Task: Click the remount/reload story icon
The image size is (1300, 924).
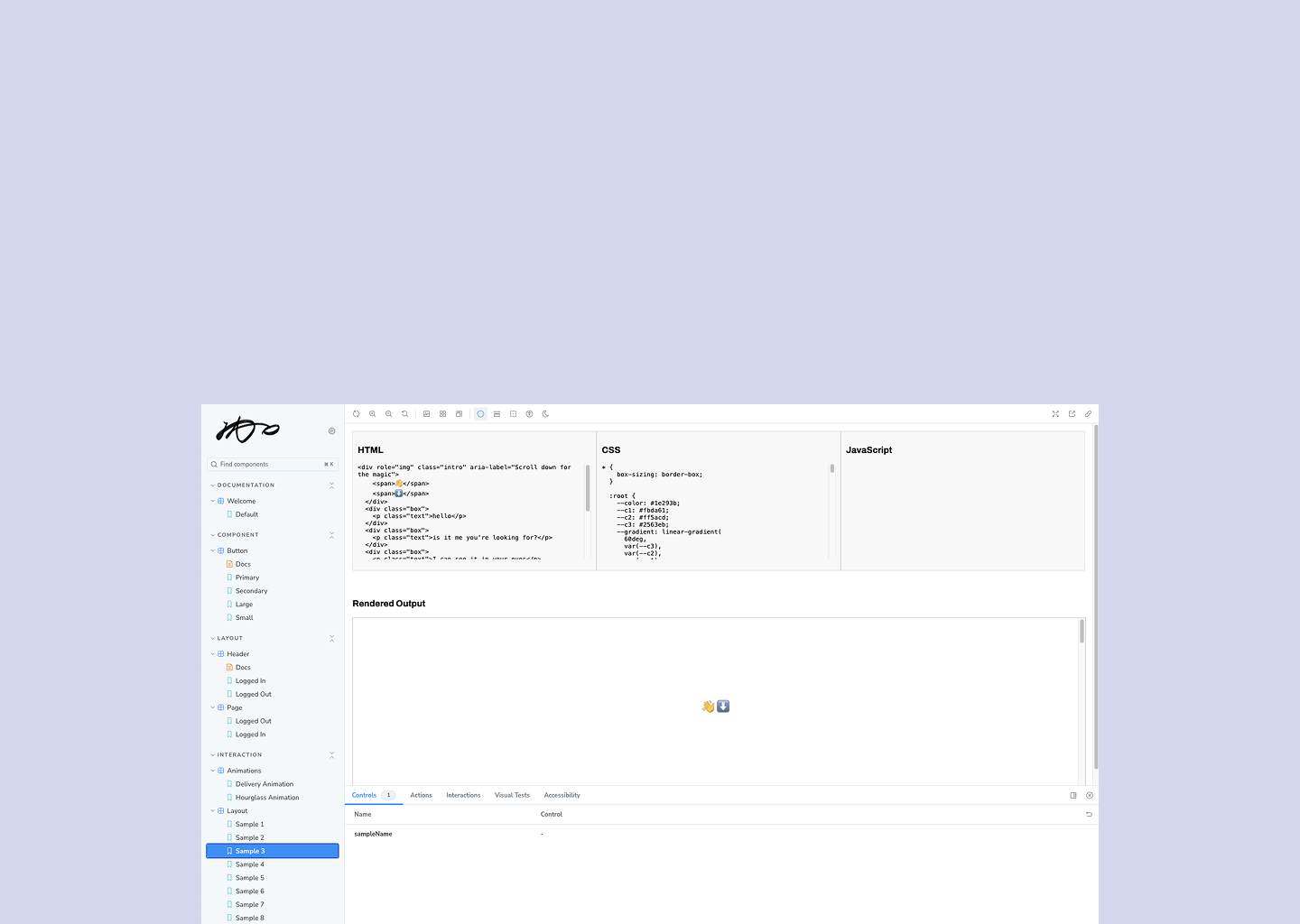Action: pyautogui.click(x=356, y=414)
